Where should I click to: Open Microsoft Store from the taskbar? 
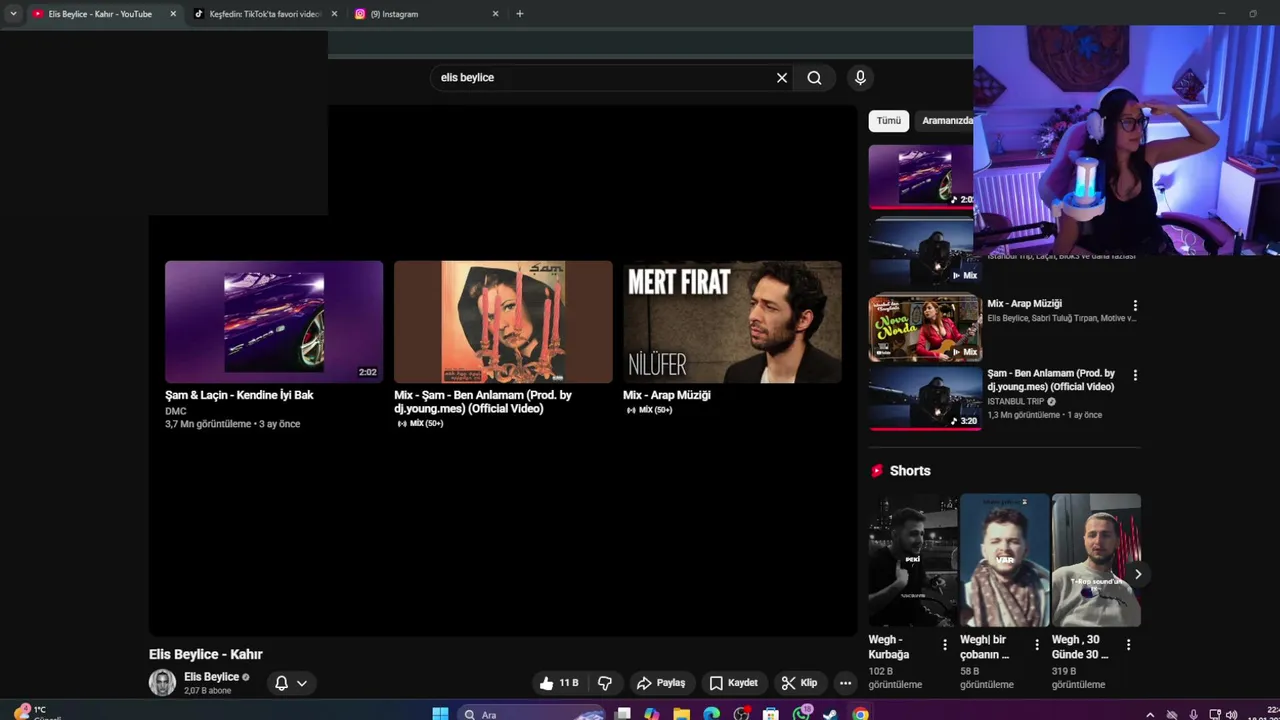770,714
